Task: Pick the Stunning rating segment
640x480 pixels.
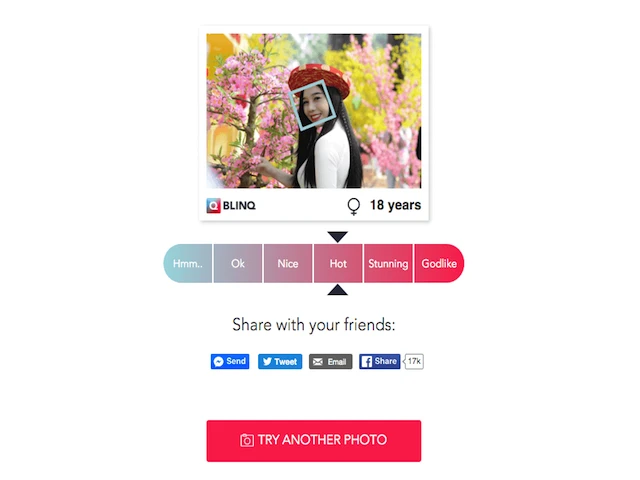Action: 388,263
